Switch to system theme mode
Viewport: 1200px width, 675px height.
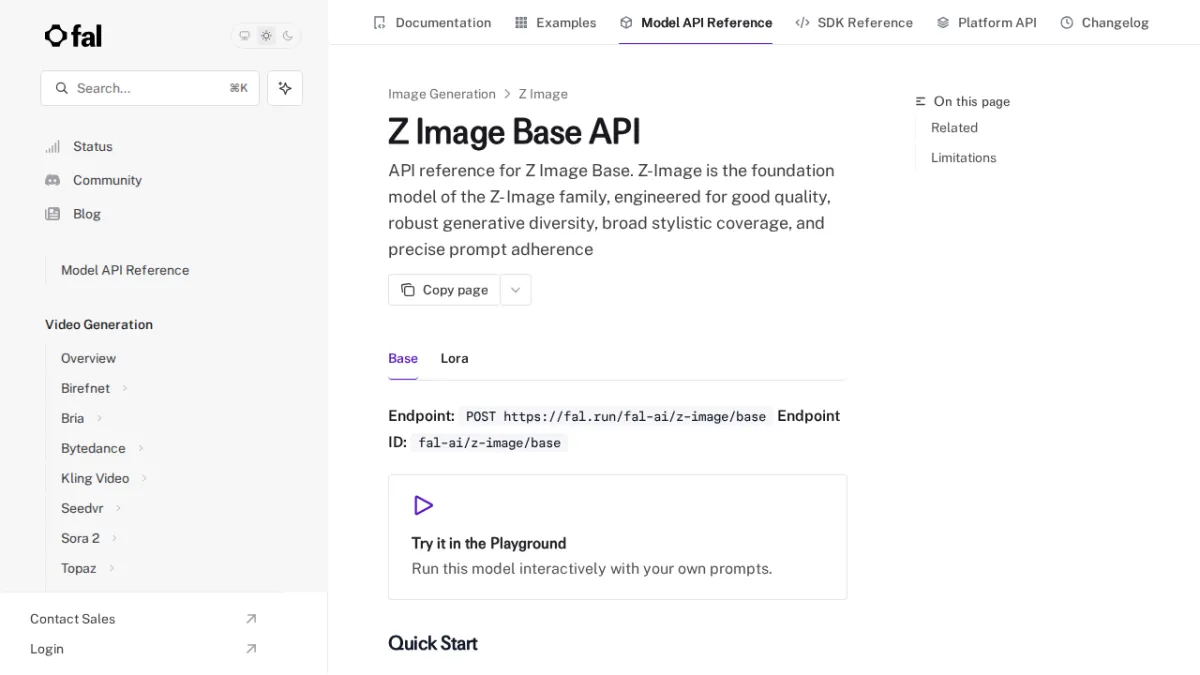click(x=244, y=36)
